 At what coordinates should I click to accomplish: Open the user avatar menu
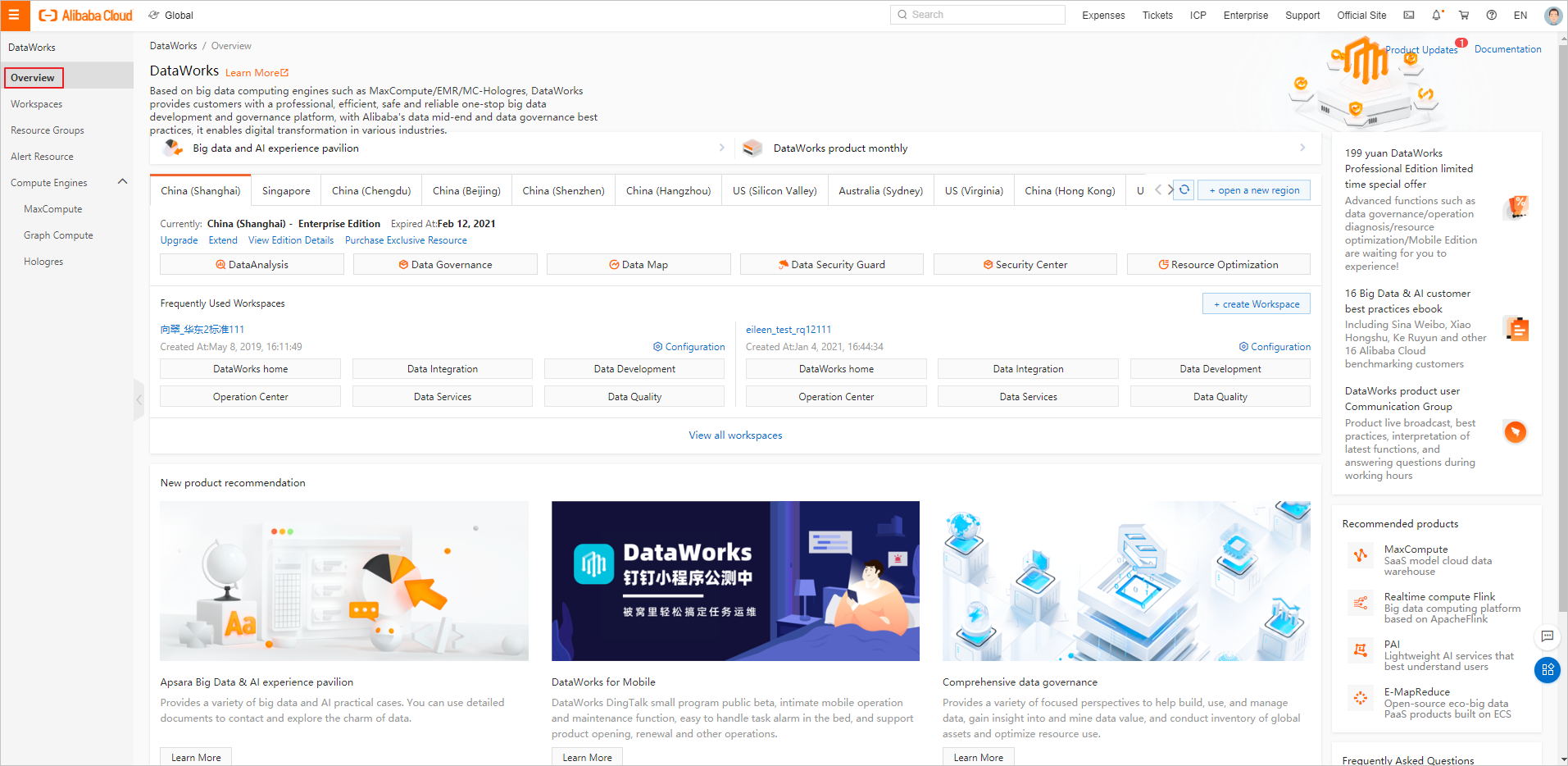click(1553, 15)
